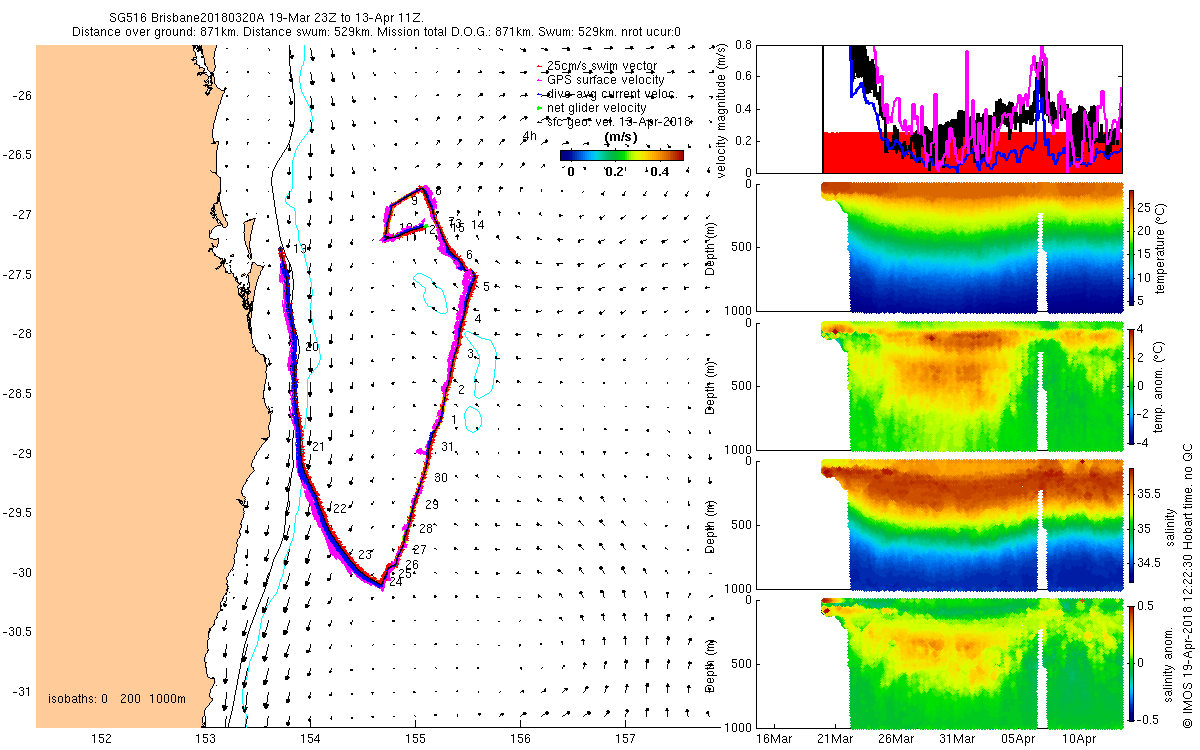Click the '157' longitude tick label
The height and width of the screenshot is (750, 1200).
(x=625, y=739)
